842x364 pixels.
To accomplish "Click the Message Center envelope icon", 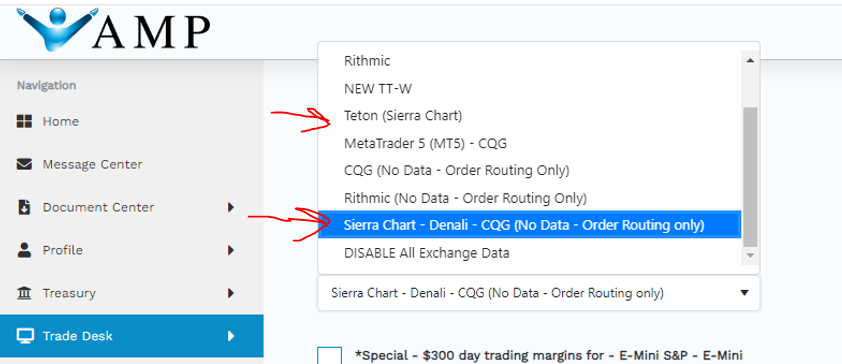I will [24, 164].
